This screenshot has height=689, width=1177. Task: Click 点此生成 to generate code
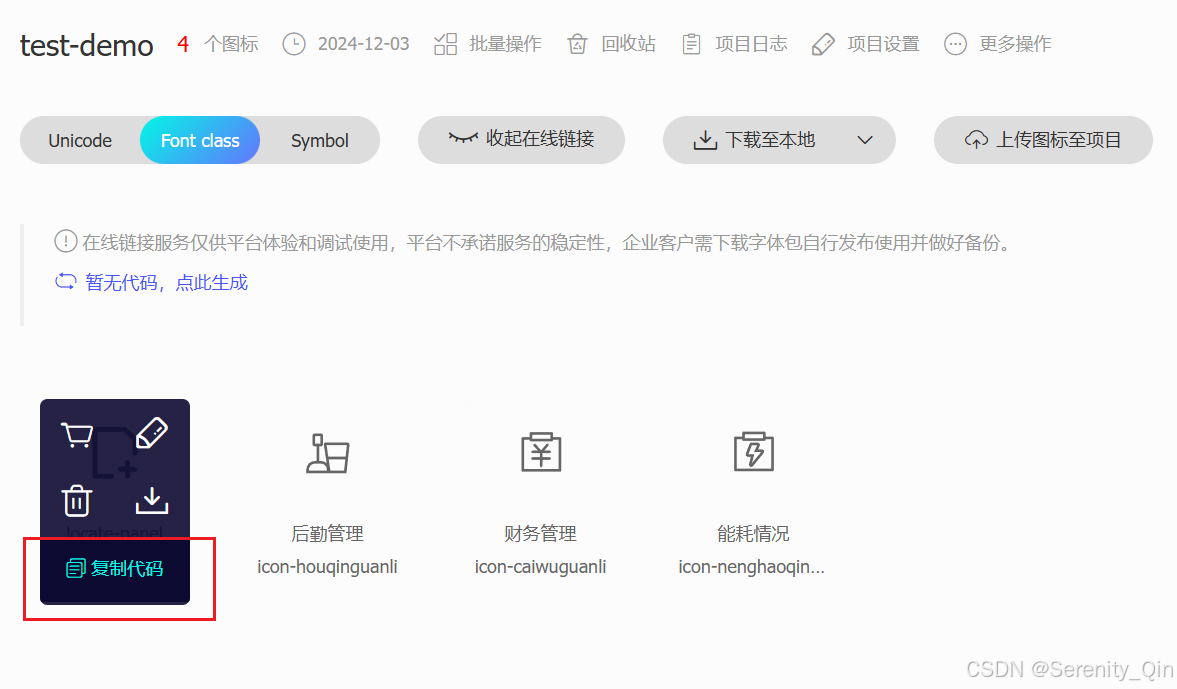pyautogui.click(x=211, y=283)
